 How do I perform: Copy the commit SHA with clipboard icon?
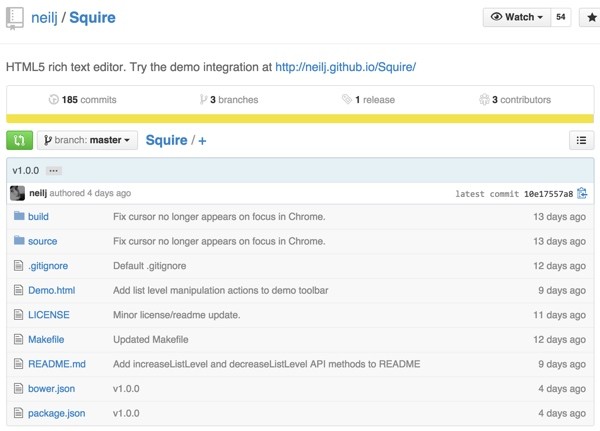coord(582,193)
